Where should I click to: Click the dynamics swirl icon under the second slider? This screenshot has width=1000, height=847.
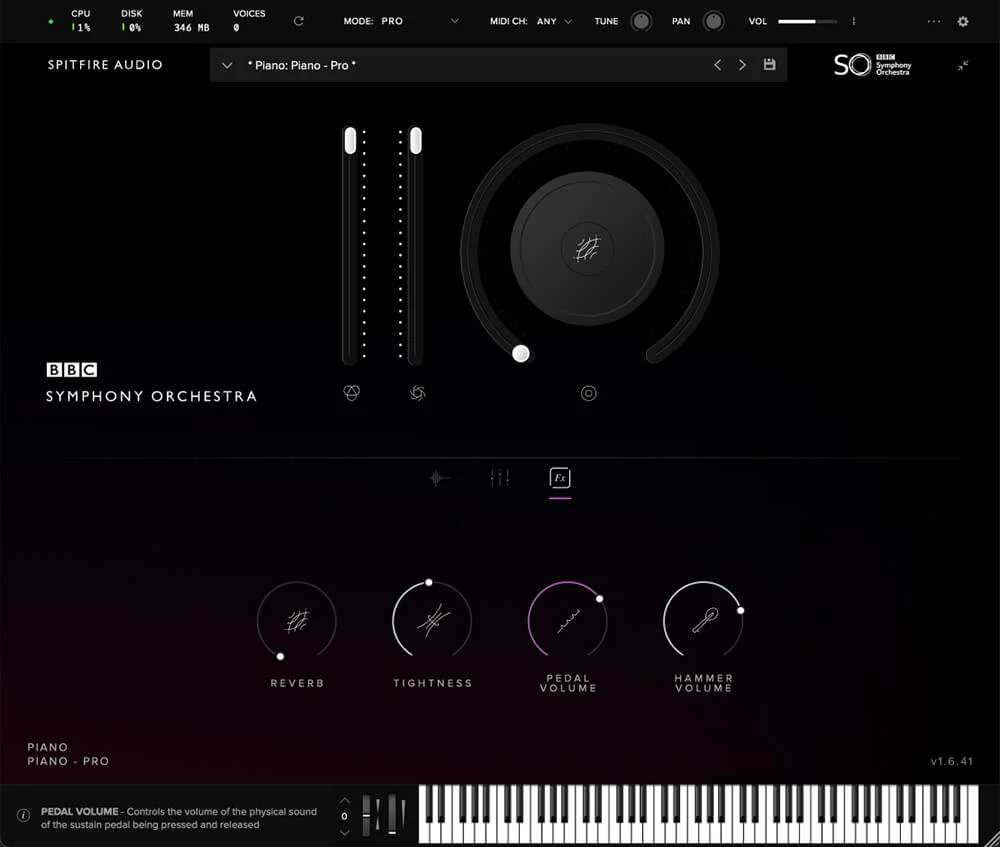click(417, 393)
